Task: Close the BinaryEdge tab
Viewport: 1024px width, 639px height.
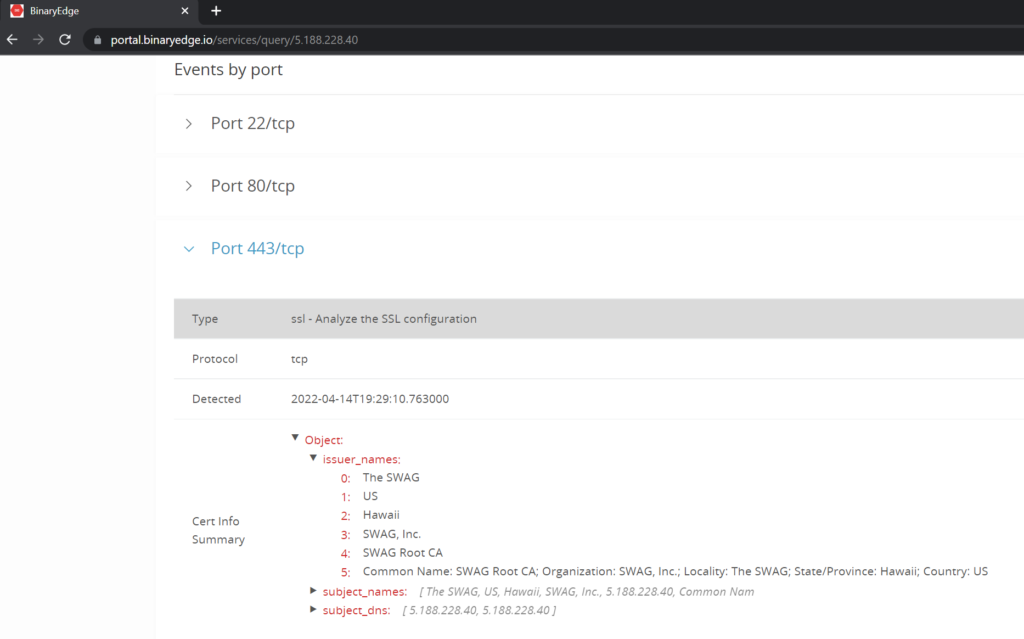Action: click(185, 11)
